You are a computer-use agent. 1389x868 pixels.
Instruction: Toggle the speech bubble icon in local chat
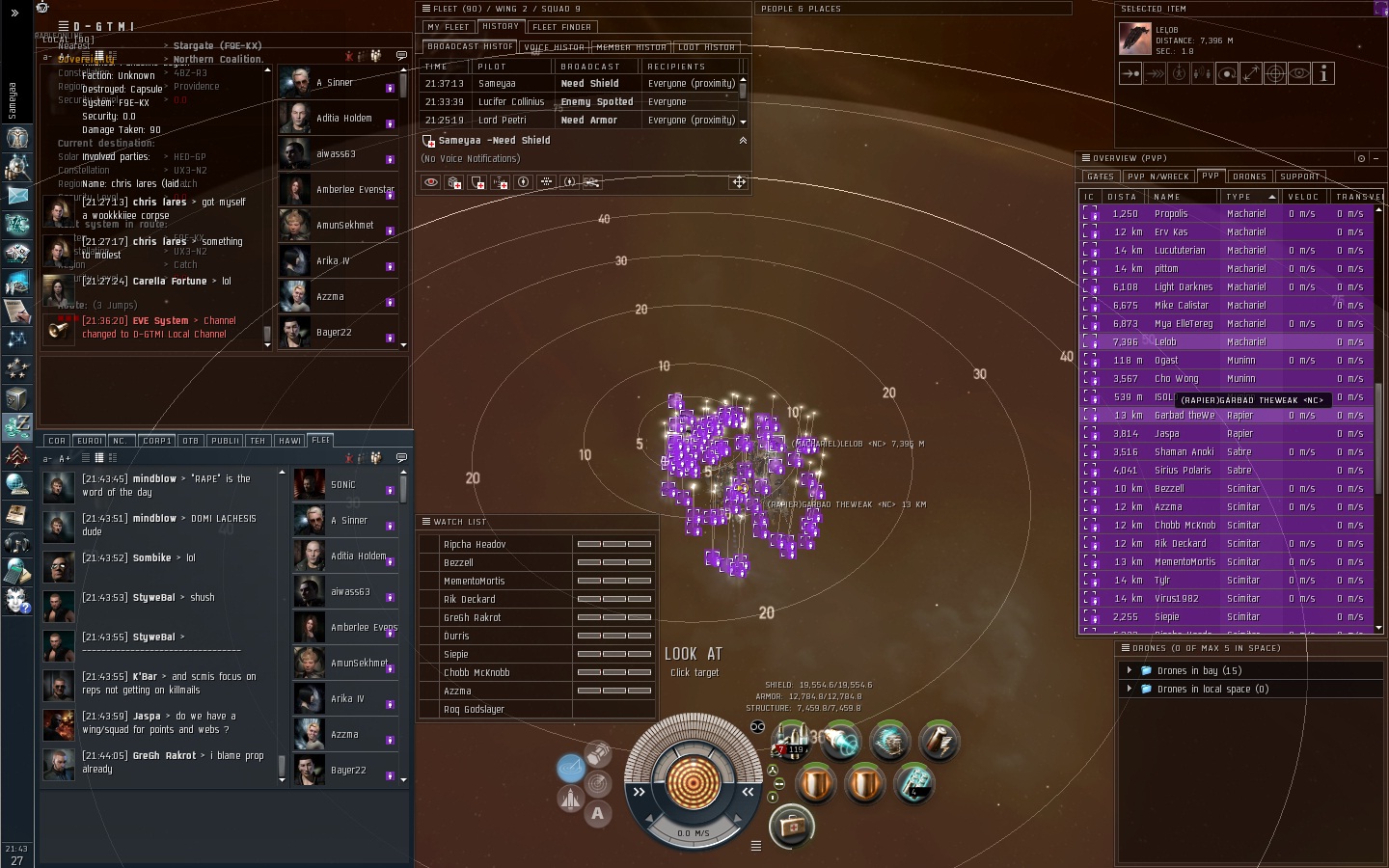pyautogui.click(x=401, y=56)
